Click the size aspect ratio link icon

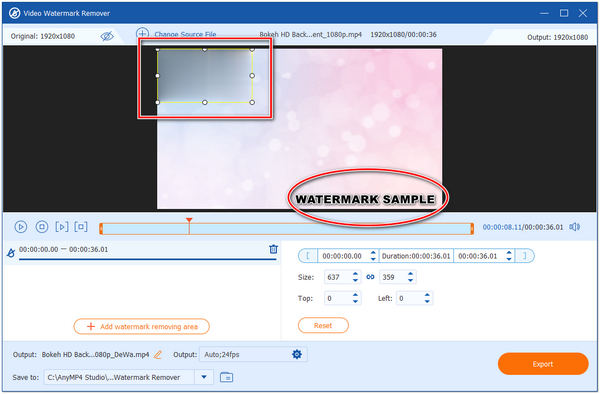pyautogui.click(x=370, y=277)
